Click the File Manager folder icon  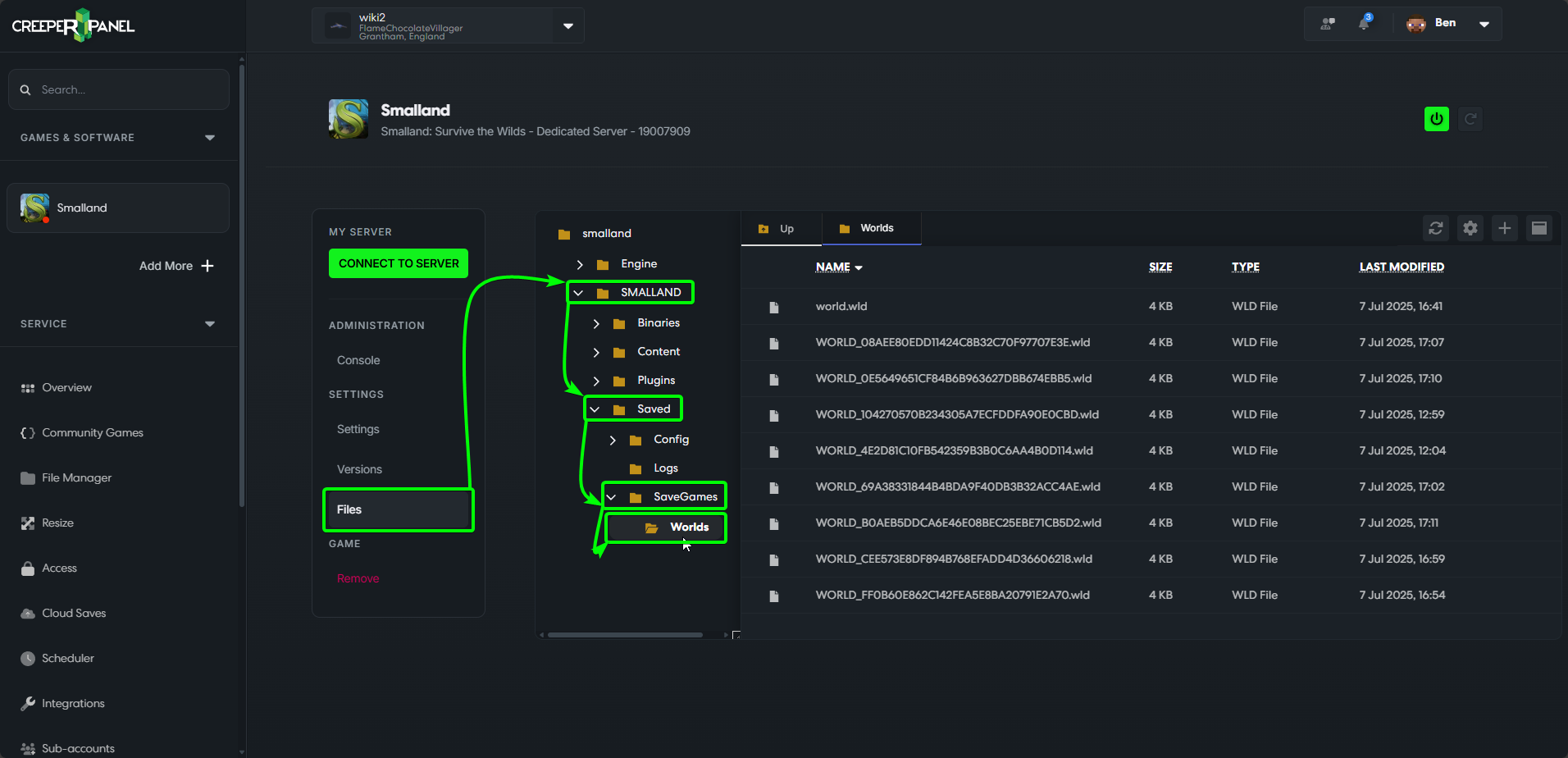pyautogui.click(x=28, y=478)
